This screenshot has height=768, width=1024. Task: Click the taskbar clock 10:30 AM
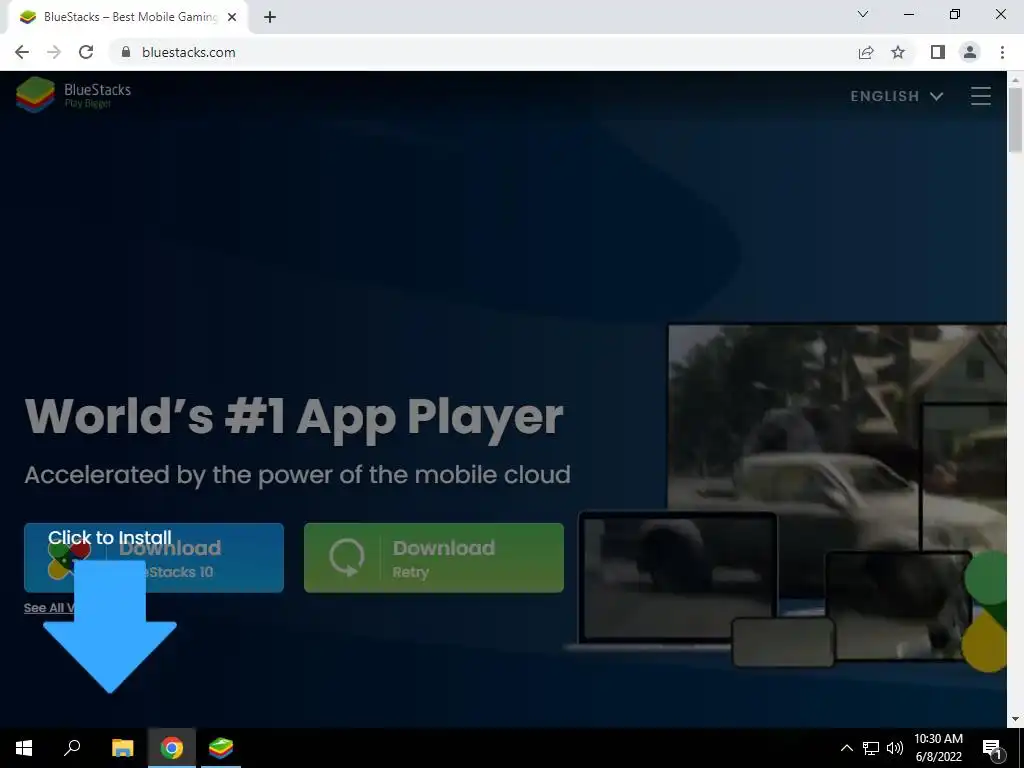point(938,748)
